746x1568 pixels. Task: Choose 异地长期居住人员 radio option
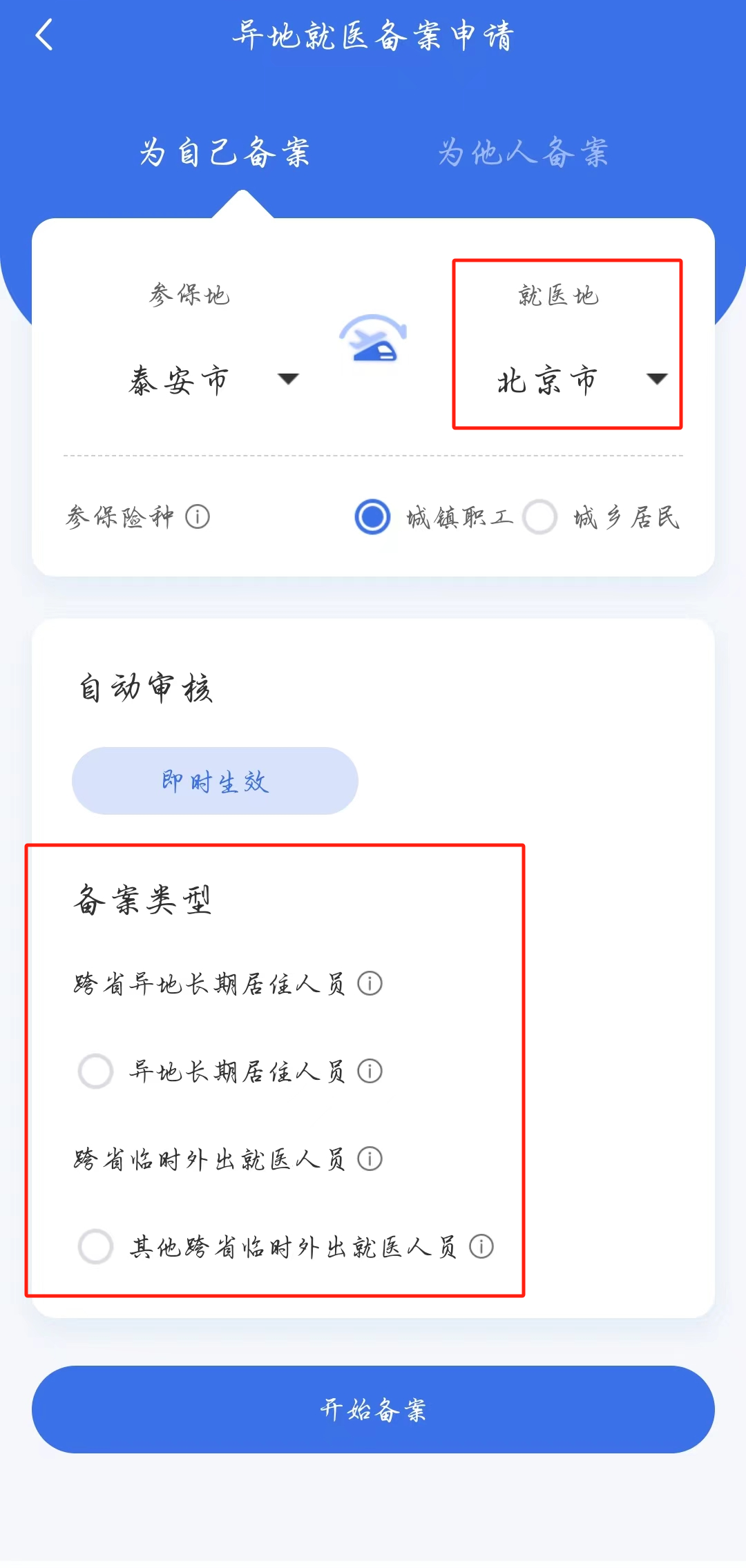tap(96, 1071)
